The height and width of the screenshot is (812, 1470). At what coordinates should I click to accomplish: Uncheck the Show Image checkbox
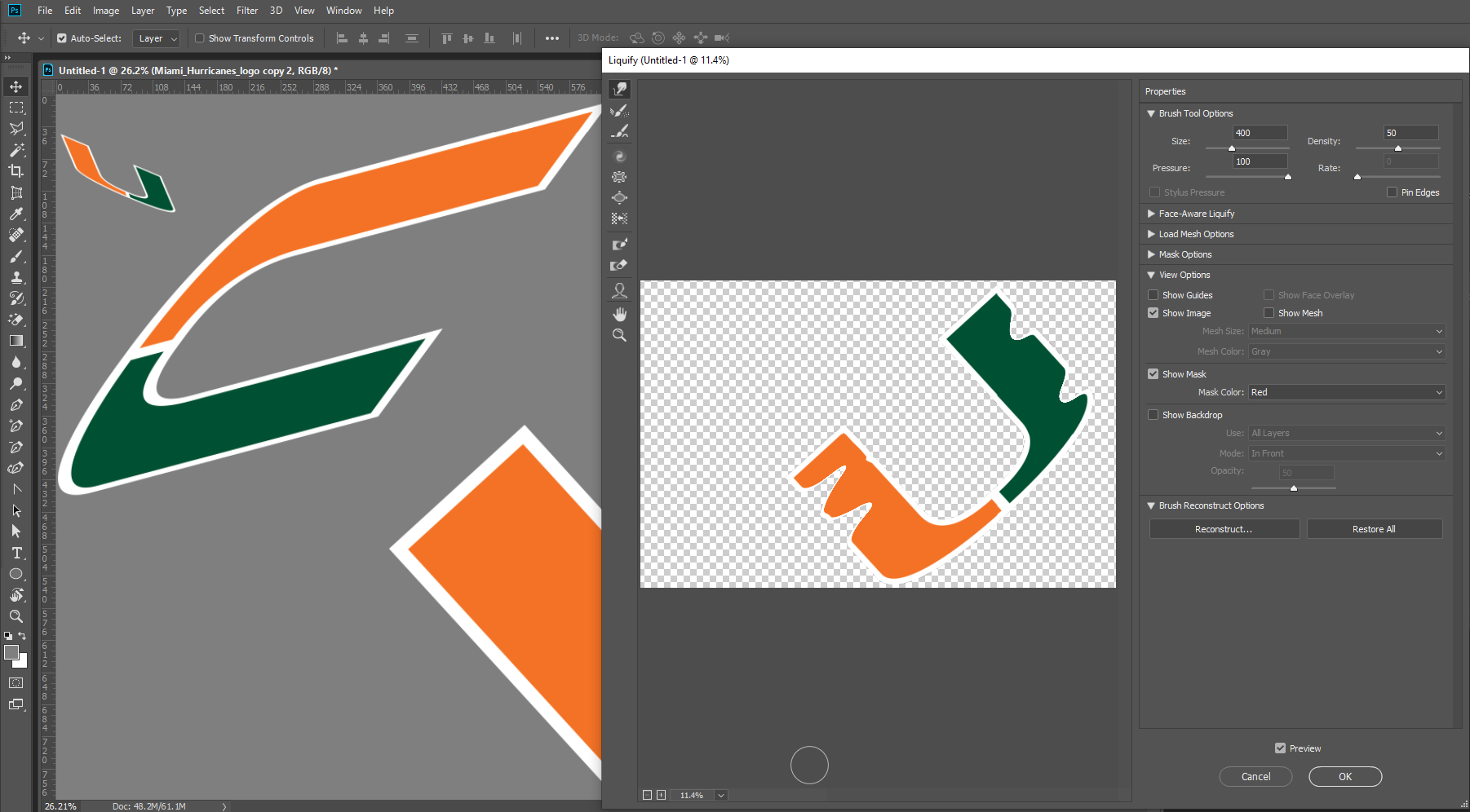coord(1153,313)
